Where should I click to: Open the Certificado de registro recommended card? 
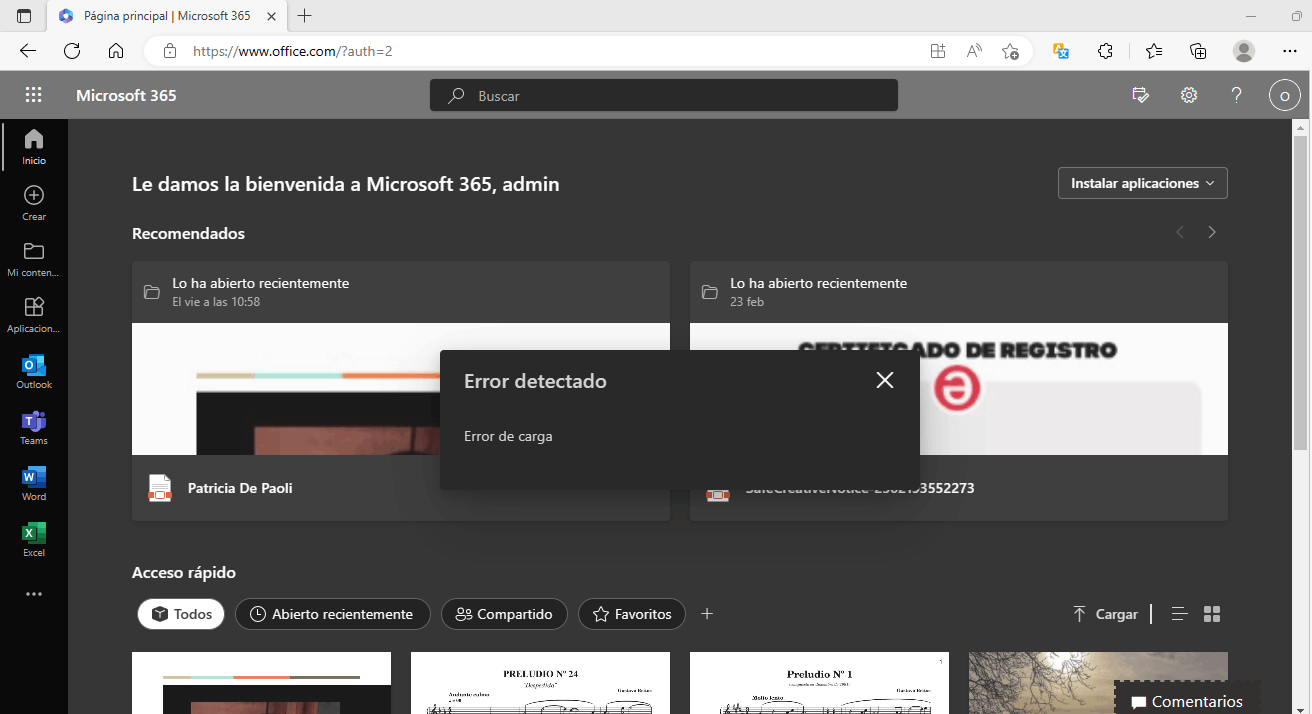point(958,391)
